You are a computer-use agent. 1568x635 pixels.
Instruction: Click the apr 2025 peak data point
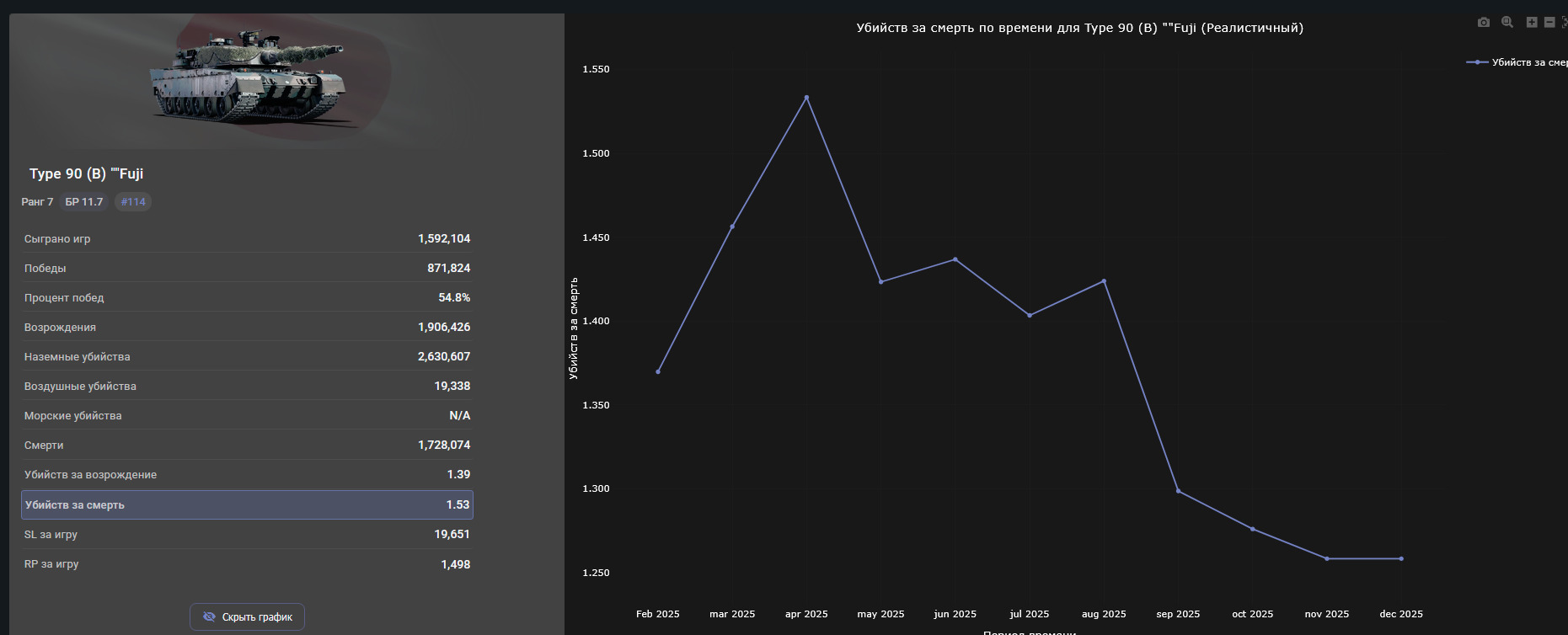tap(806, 98)
